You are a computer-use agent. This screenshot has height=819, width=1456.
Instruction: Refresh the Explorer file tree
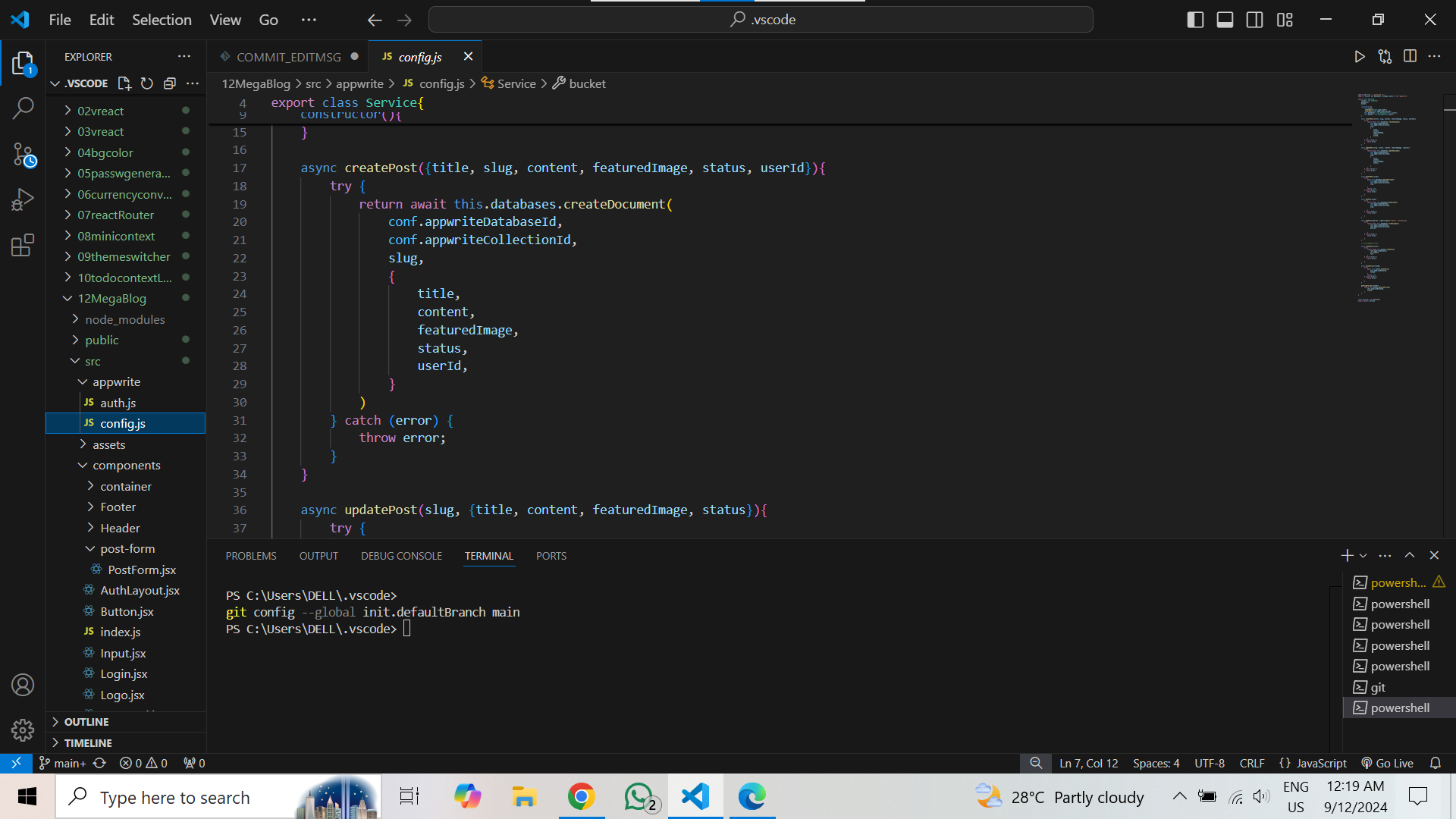(x=147, y=83)
